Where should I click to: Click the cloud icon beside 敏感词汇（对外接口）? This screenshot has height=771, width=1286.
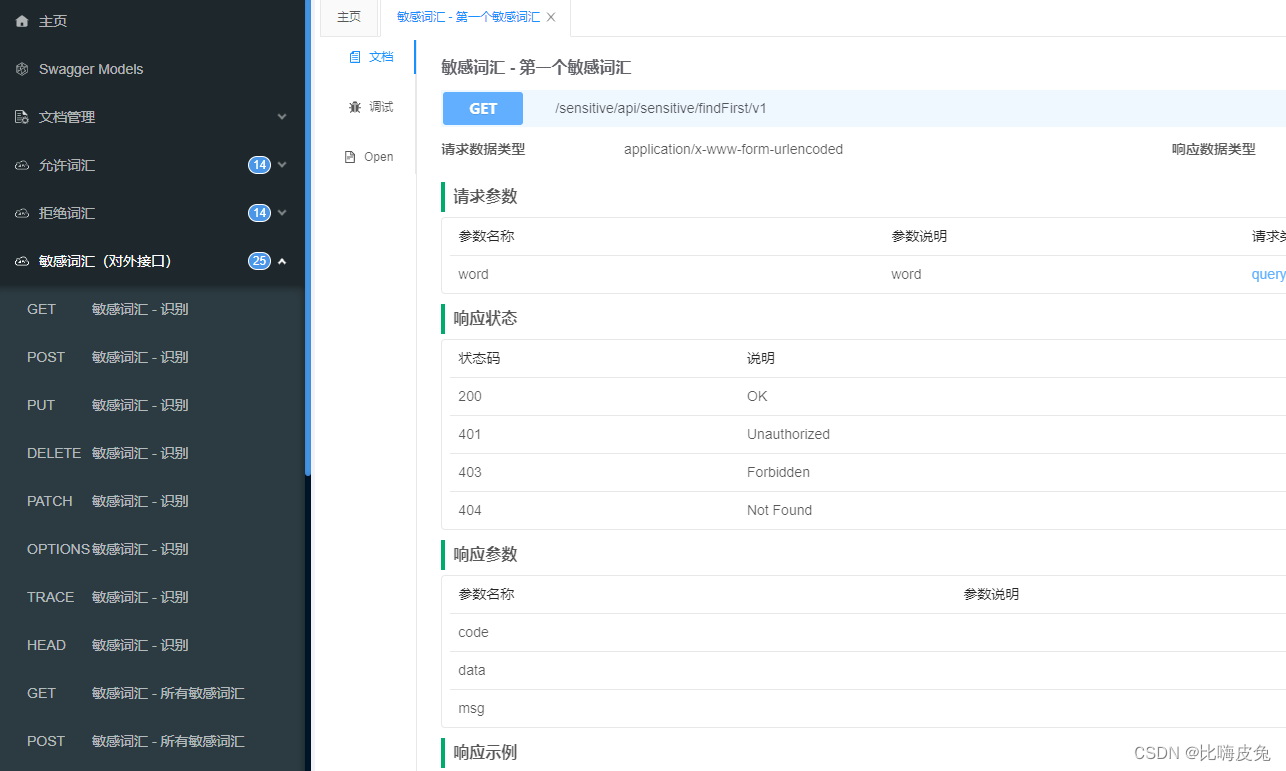(22, 261)
